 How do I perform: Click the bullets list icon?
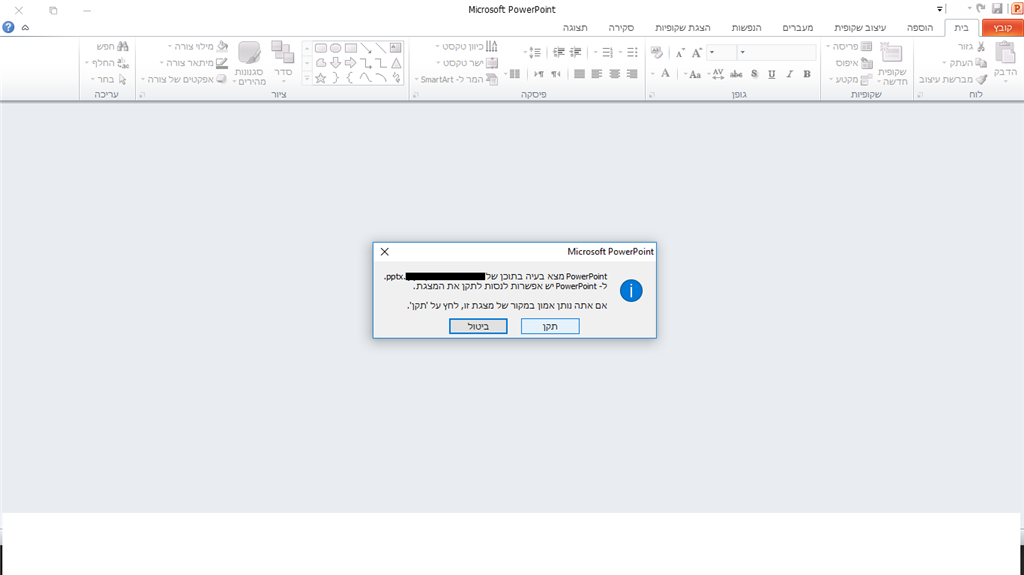point(632,52)
